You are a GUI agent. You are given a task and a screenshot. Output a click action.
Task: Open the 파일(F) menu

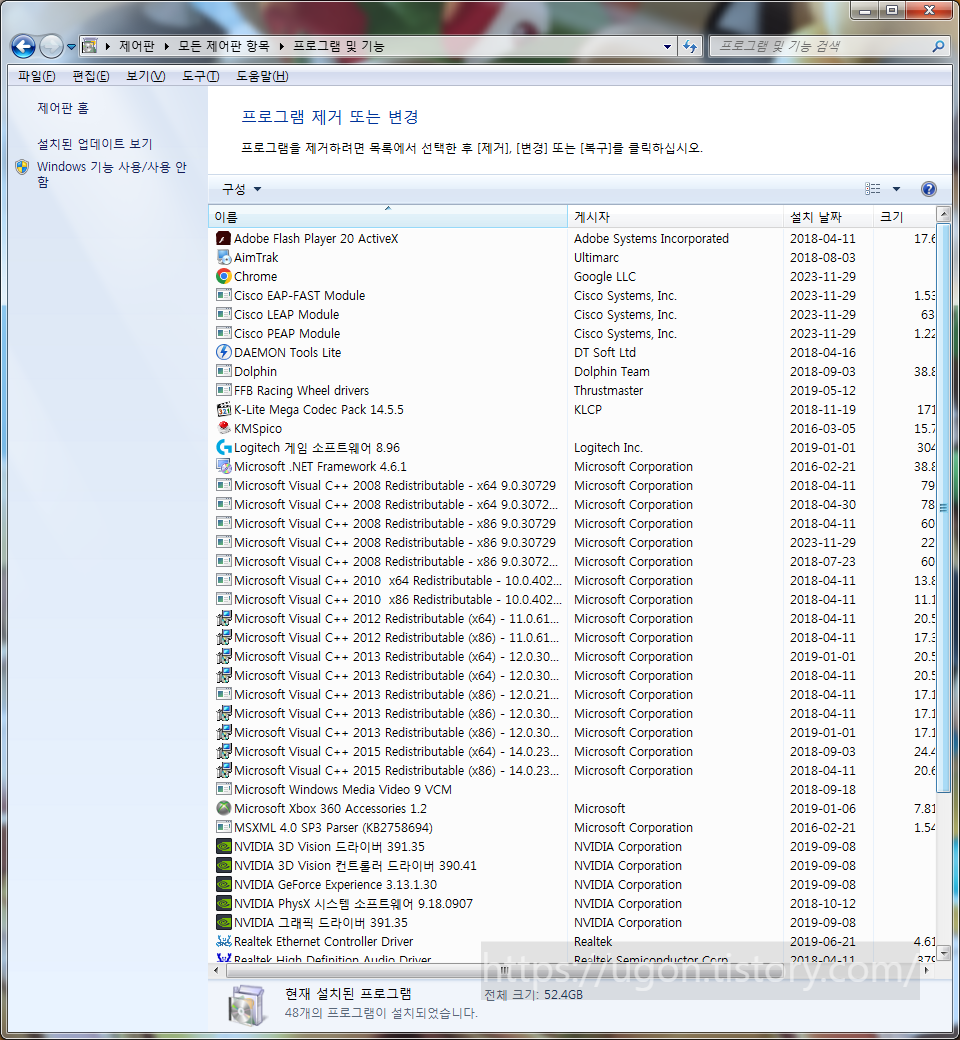click(x=36, y=76)
